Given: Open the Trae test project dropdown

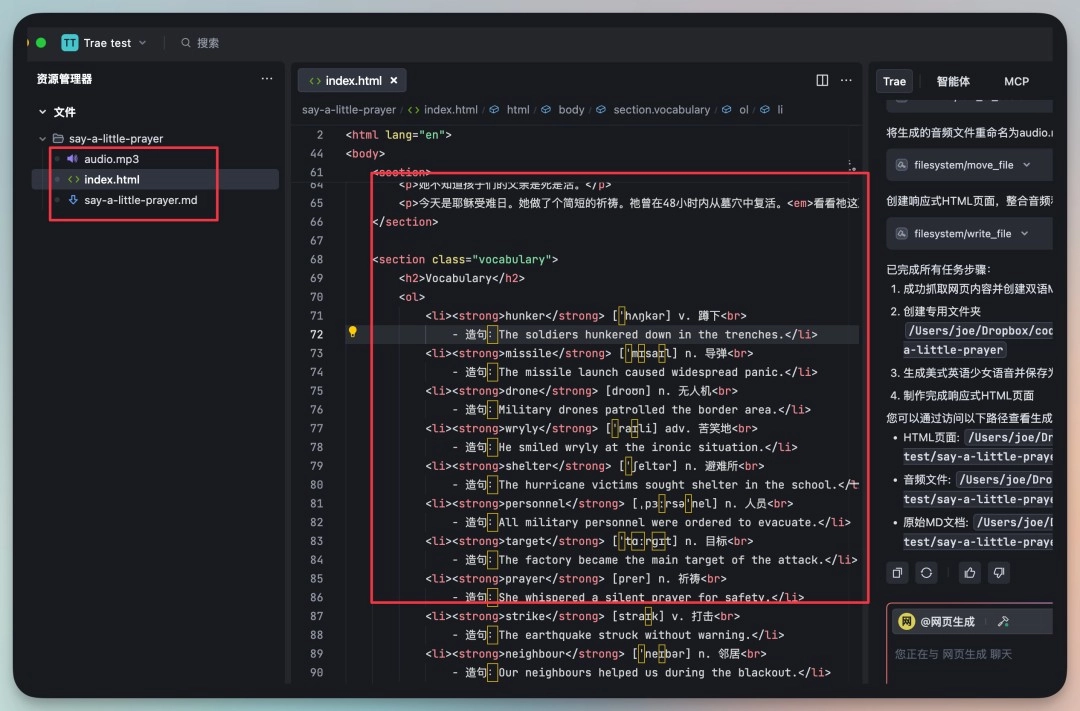Looking at the screenshot, I should [104, 43].
